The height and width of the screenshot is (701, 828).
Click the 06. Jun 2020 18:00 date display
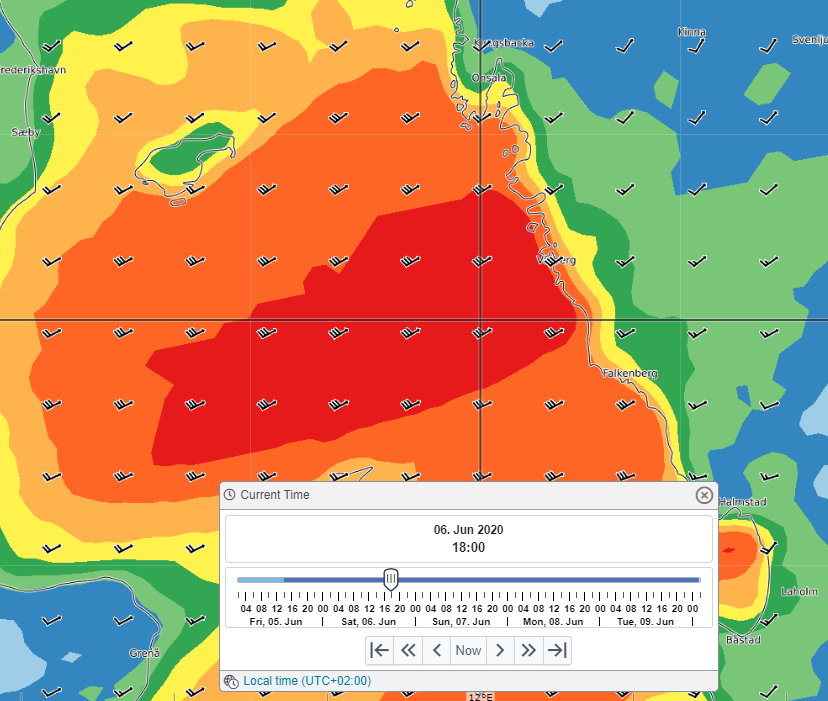click(468, 538)
